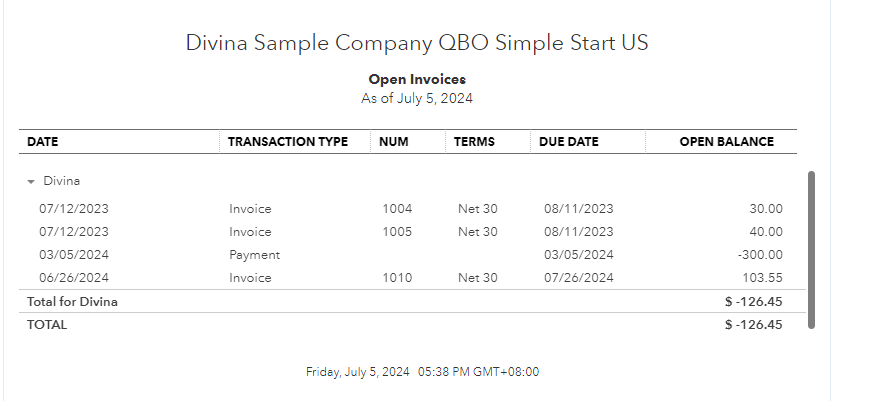Open invoice number 1010 row
Viewport: 884px width, 401px height.
[x=397, y=278]
